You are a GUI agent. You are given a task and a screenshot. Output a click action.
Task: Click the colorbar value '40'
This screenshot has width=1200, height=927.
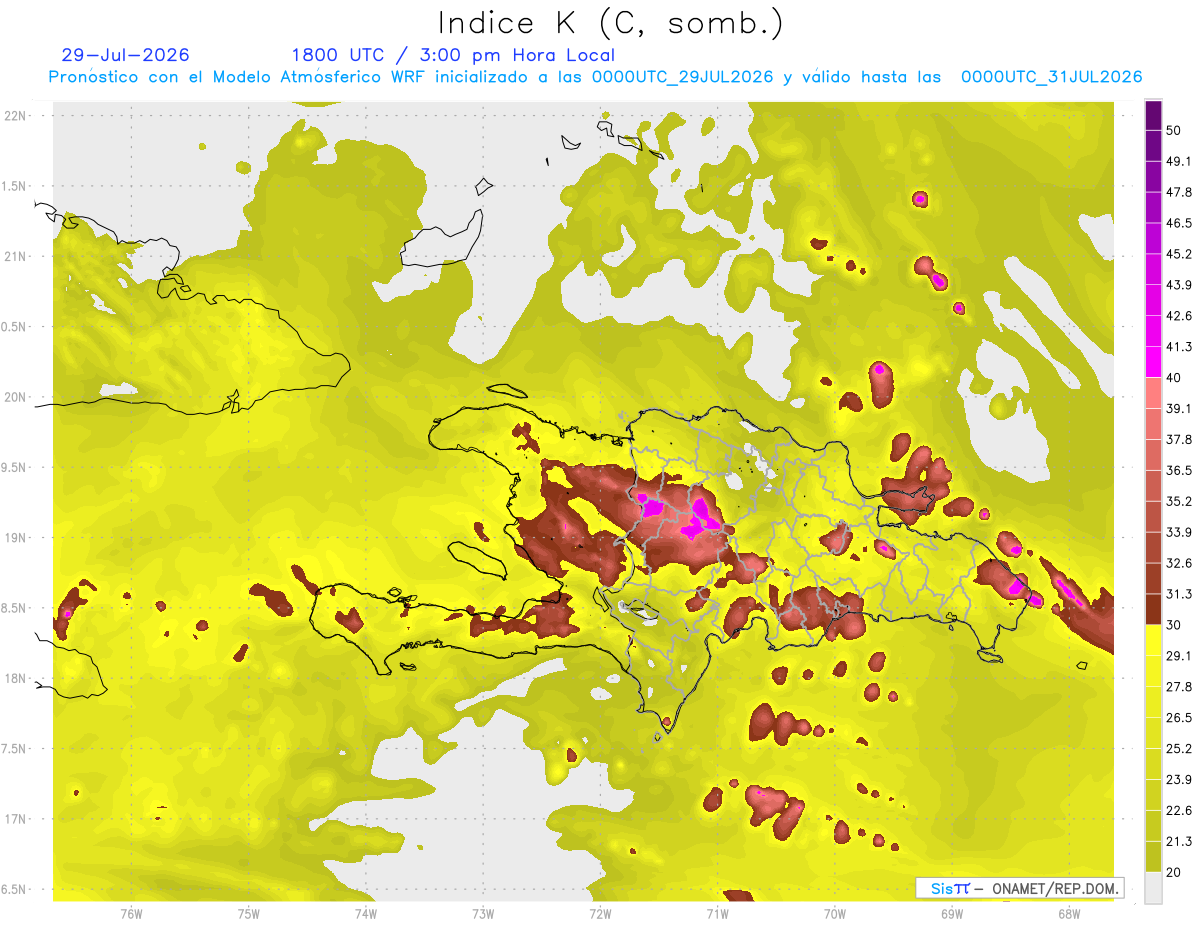pyautogui.click(x=1174, y=377)
